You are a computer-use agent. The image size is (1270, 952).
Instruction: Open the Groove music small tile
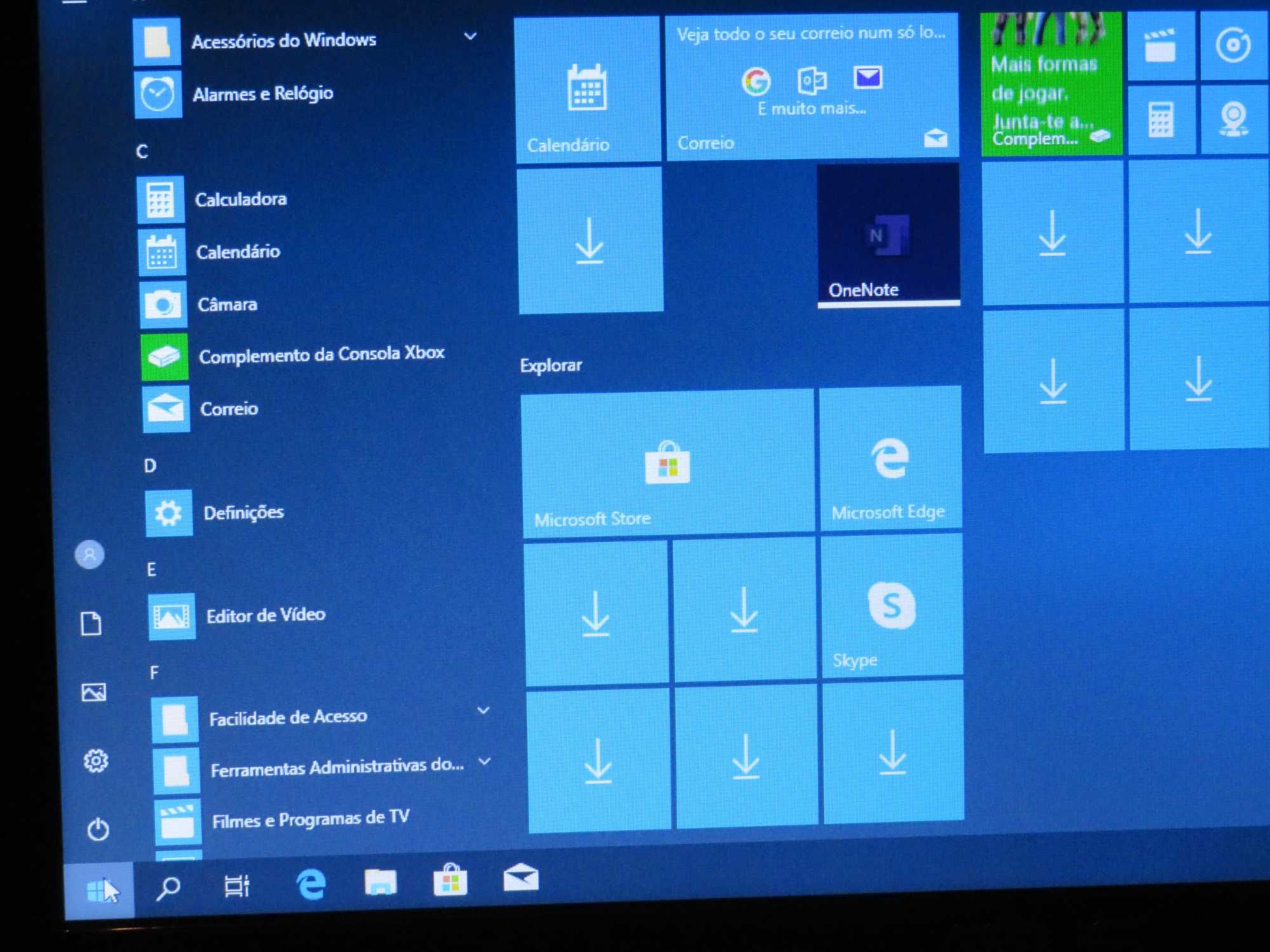(1234, 44)
